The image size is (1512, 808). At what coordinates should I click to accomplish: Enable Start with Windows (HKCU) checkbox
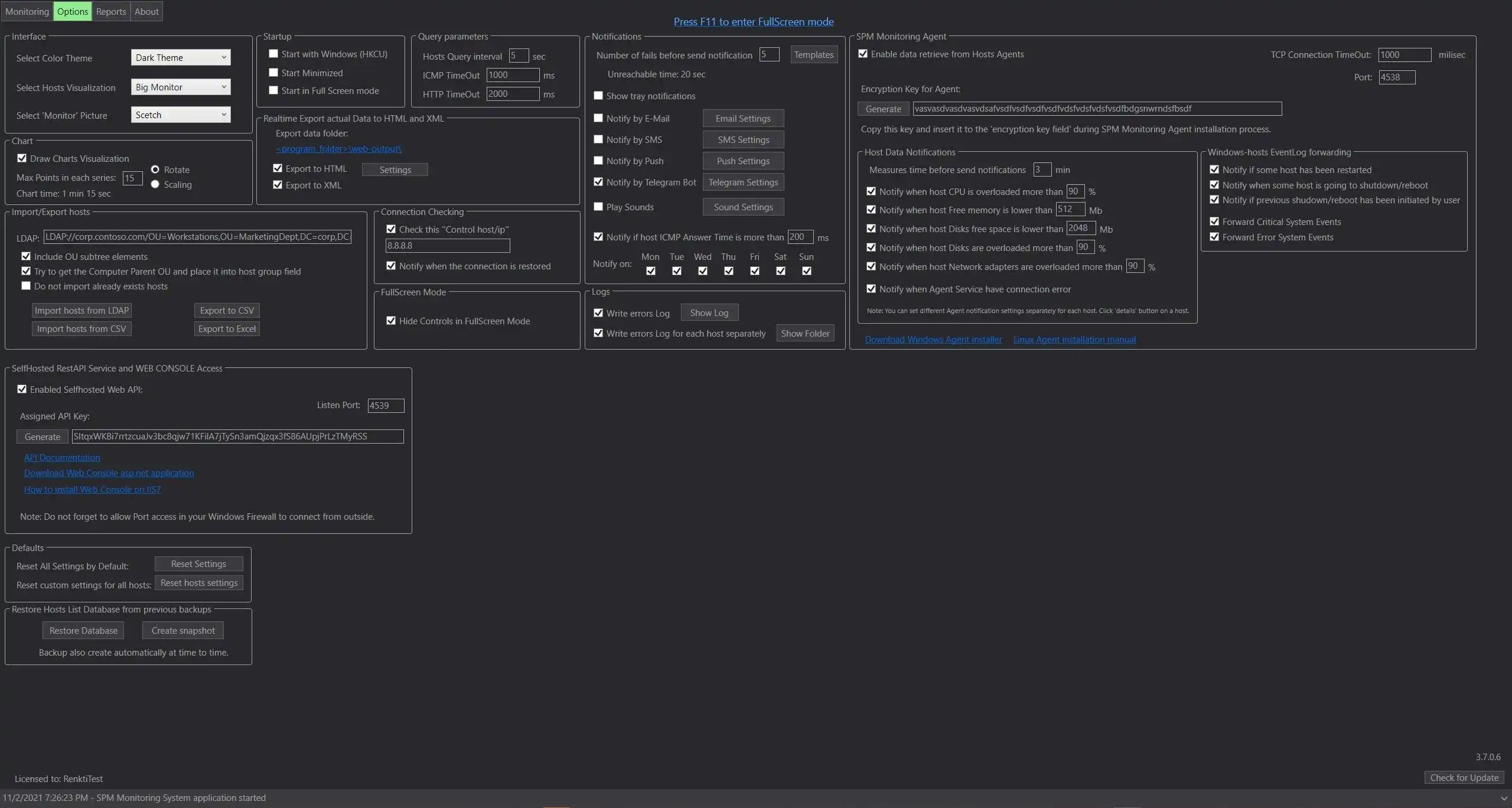[x=273, y=54]
